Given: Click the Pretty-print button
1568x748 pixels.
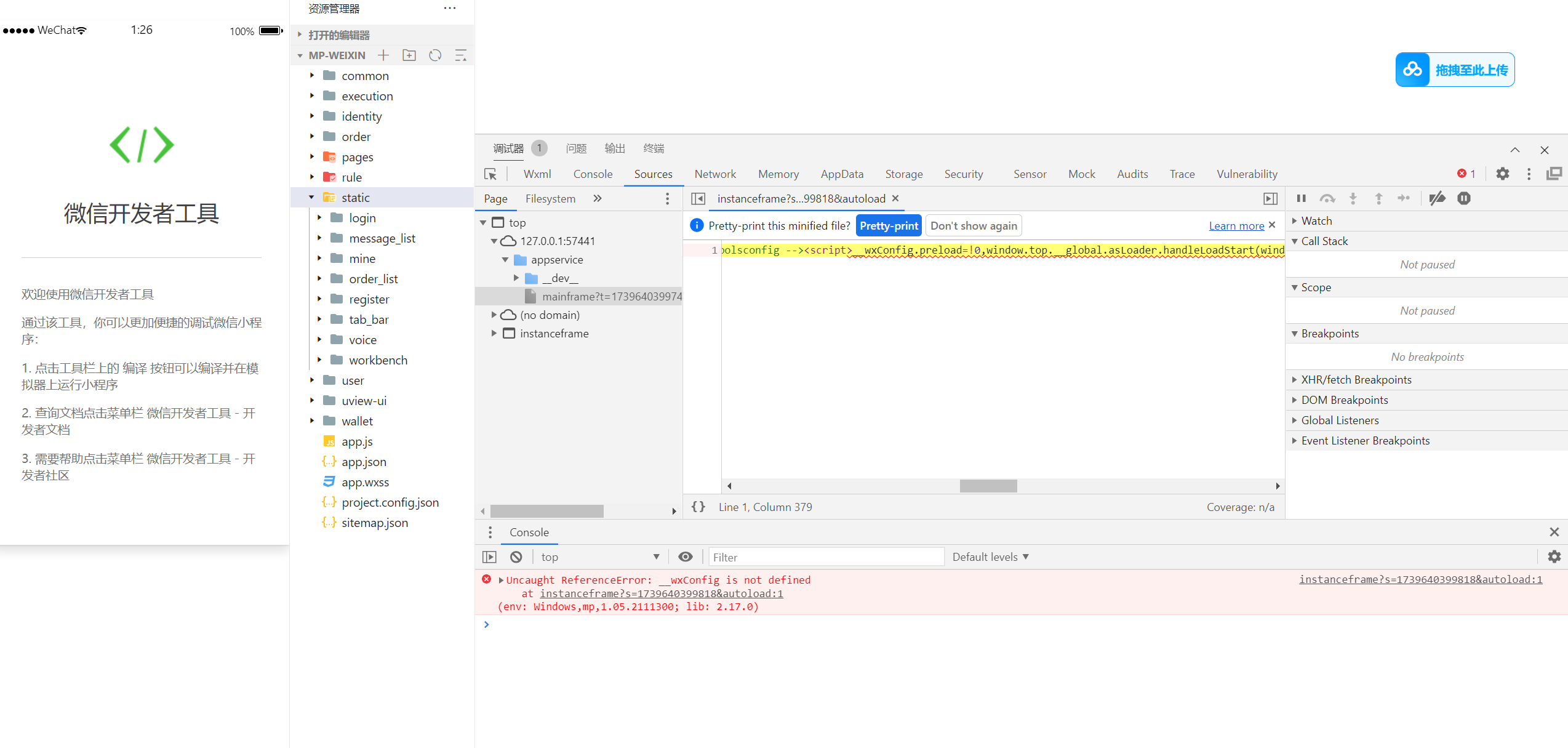Looking at the screenshot, I should (x=889, y=225).
